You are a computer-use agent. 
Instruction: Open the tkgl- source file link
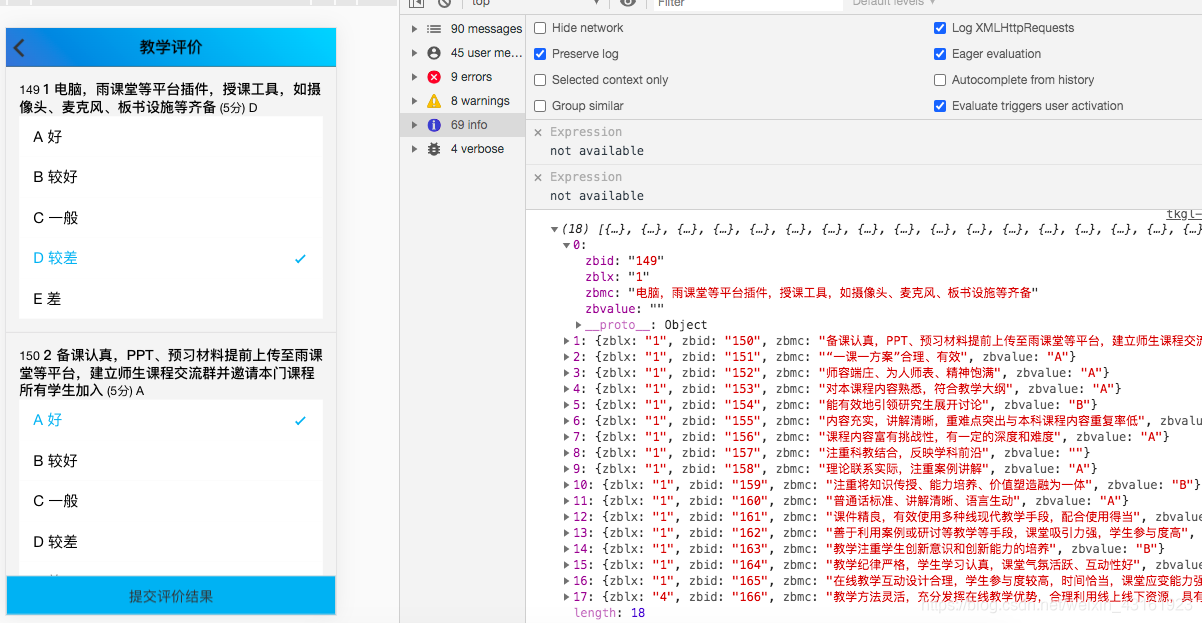(x=1184, y=214)
